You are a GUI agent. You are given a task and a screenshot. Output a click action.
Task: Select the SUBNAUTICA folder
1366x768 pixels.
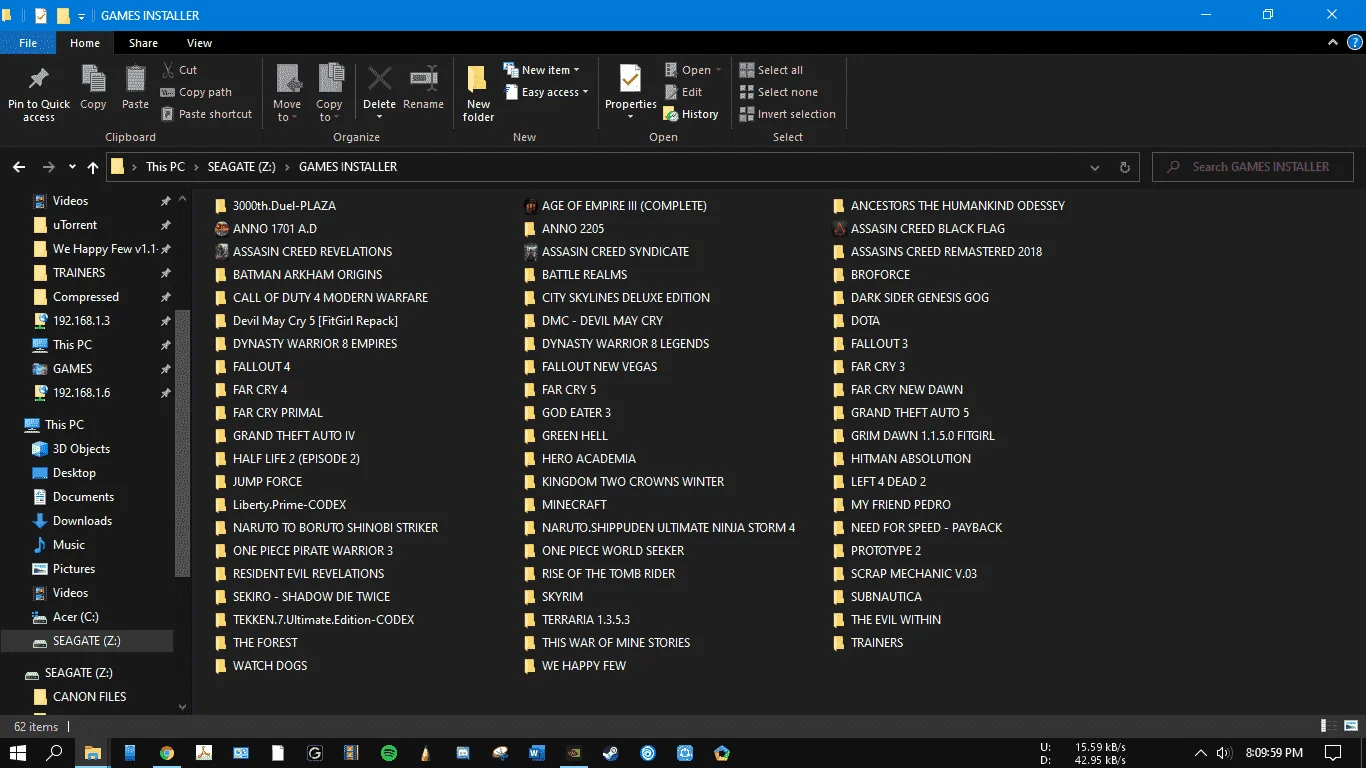pos(886,597)
